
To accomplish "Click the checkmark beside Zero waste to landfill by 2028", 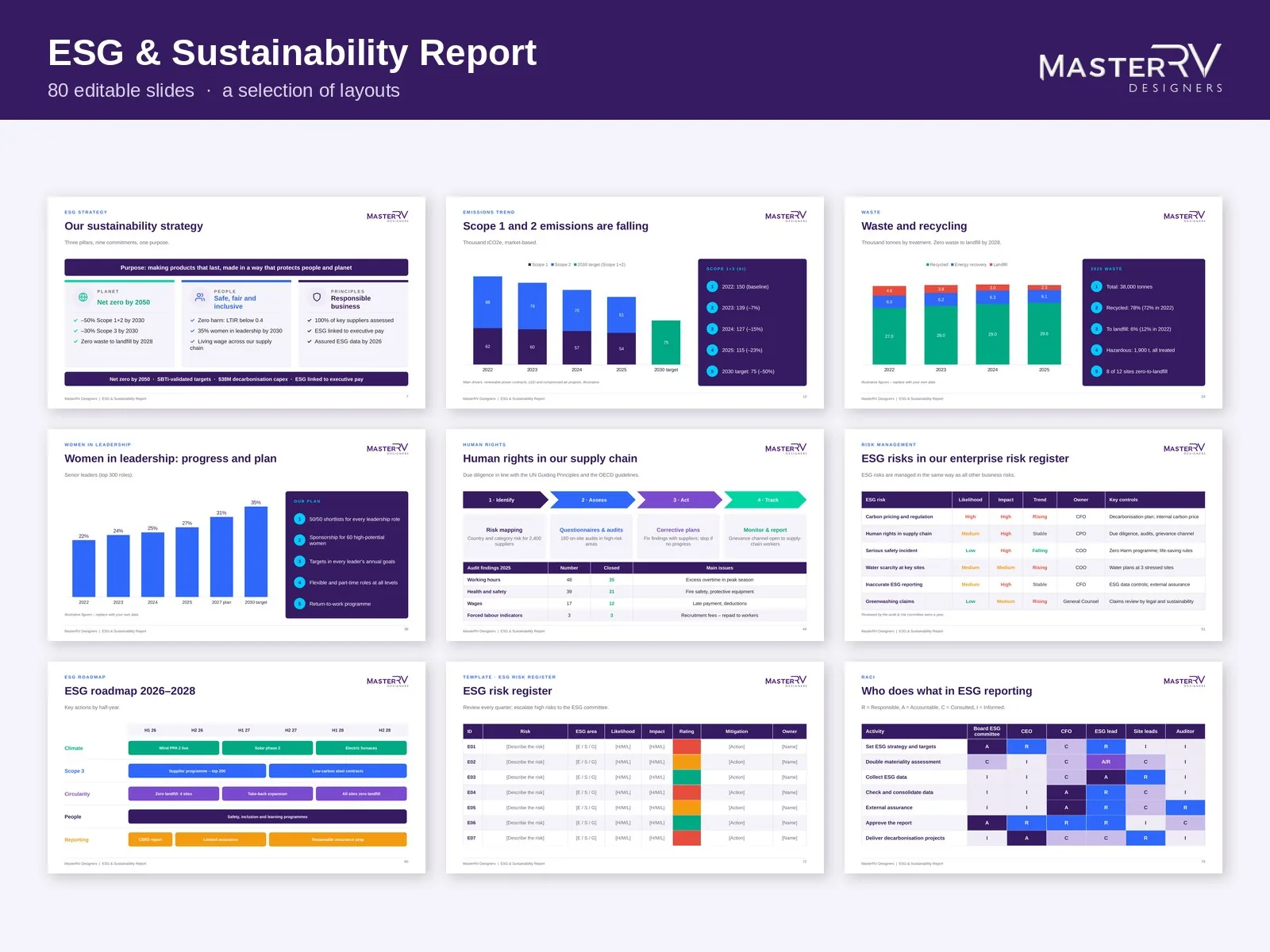I will [x=75, y=342].
